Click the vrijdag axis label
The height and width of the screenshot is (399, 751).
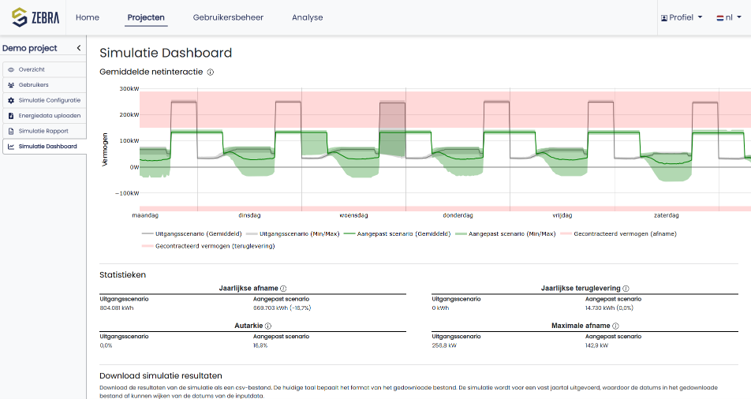562,216
